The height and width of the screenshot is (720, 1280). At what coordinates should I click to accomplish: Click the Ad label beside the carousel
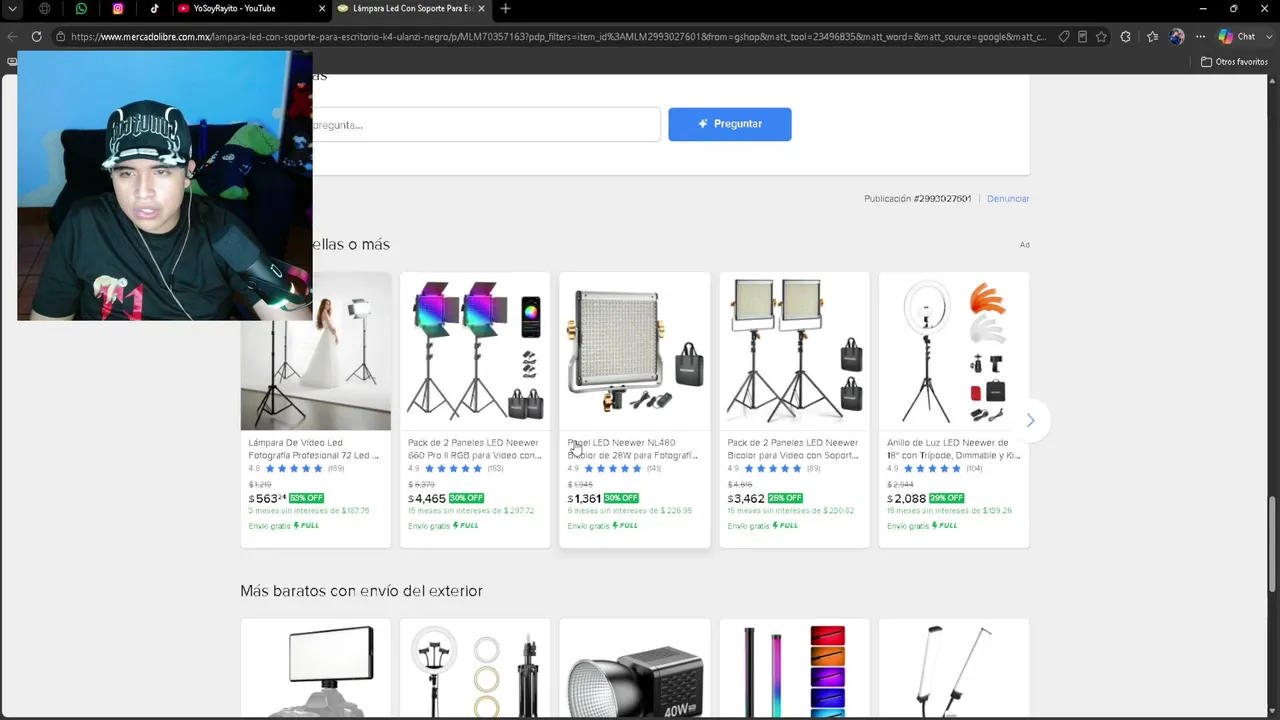tap(1024, 245)
